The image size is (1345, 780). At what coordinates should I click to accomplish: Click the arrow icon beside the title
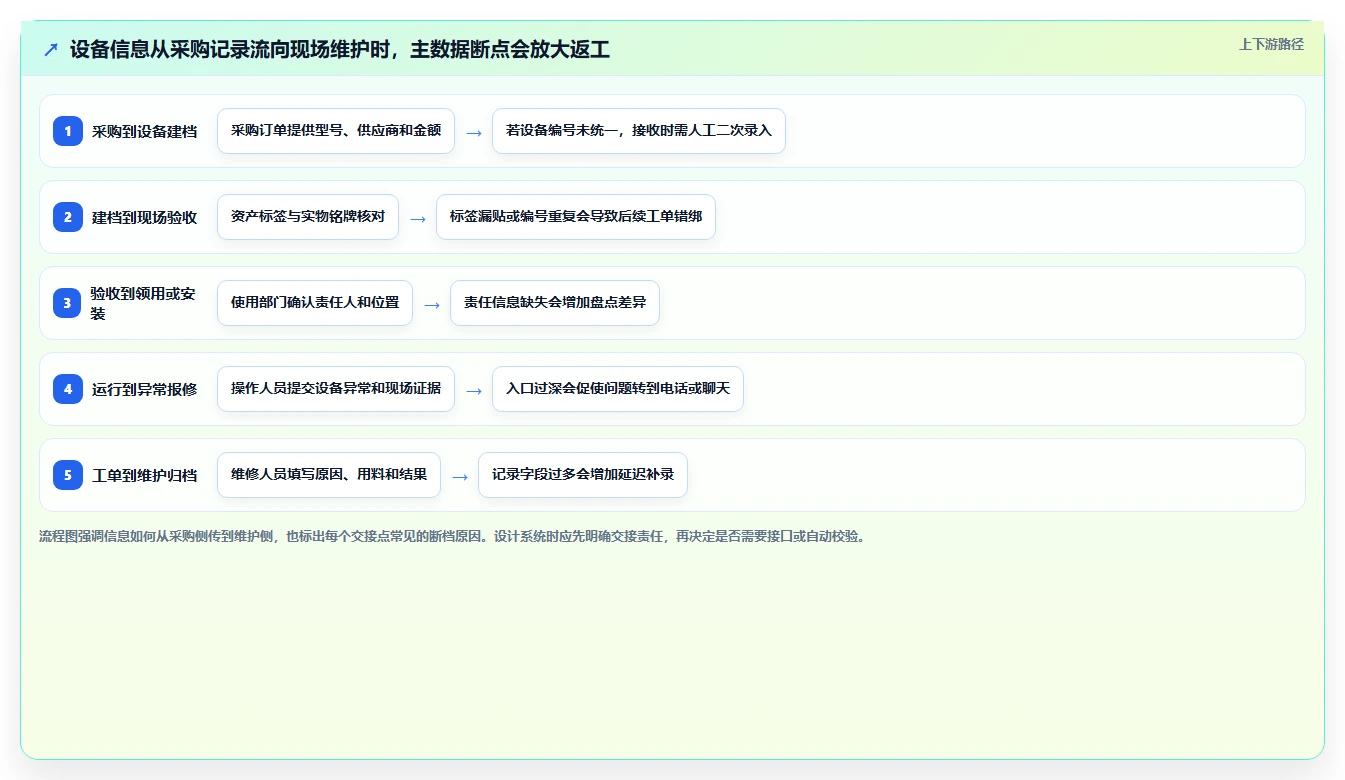[50, 49]
